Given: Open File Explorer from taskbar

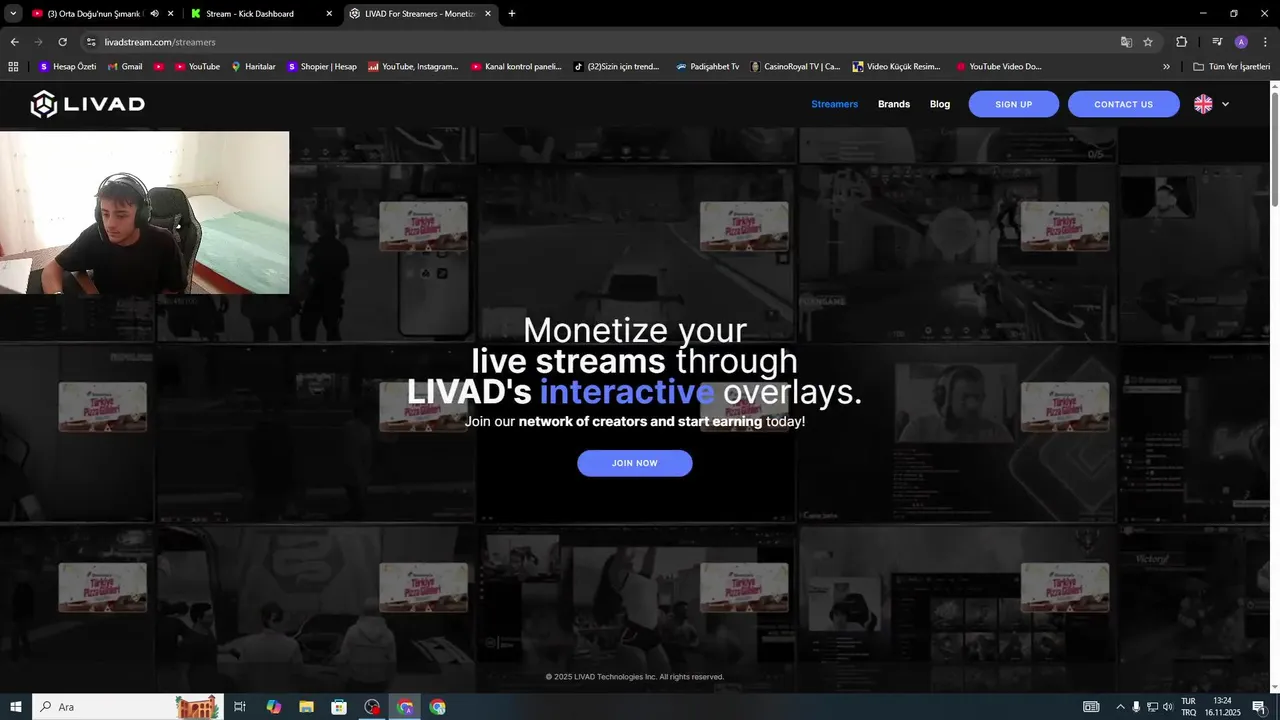Looking at the screenshot, I should click(x=307, y=707).
